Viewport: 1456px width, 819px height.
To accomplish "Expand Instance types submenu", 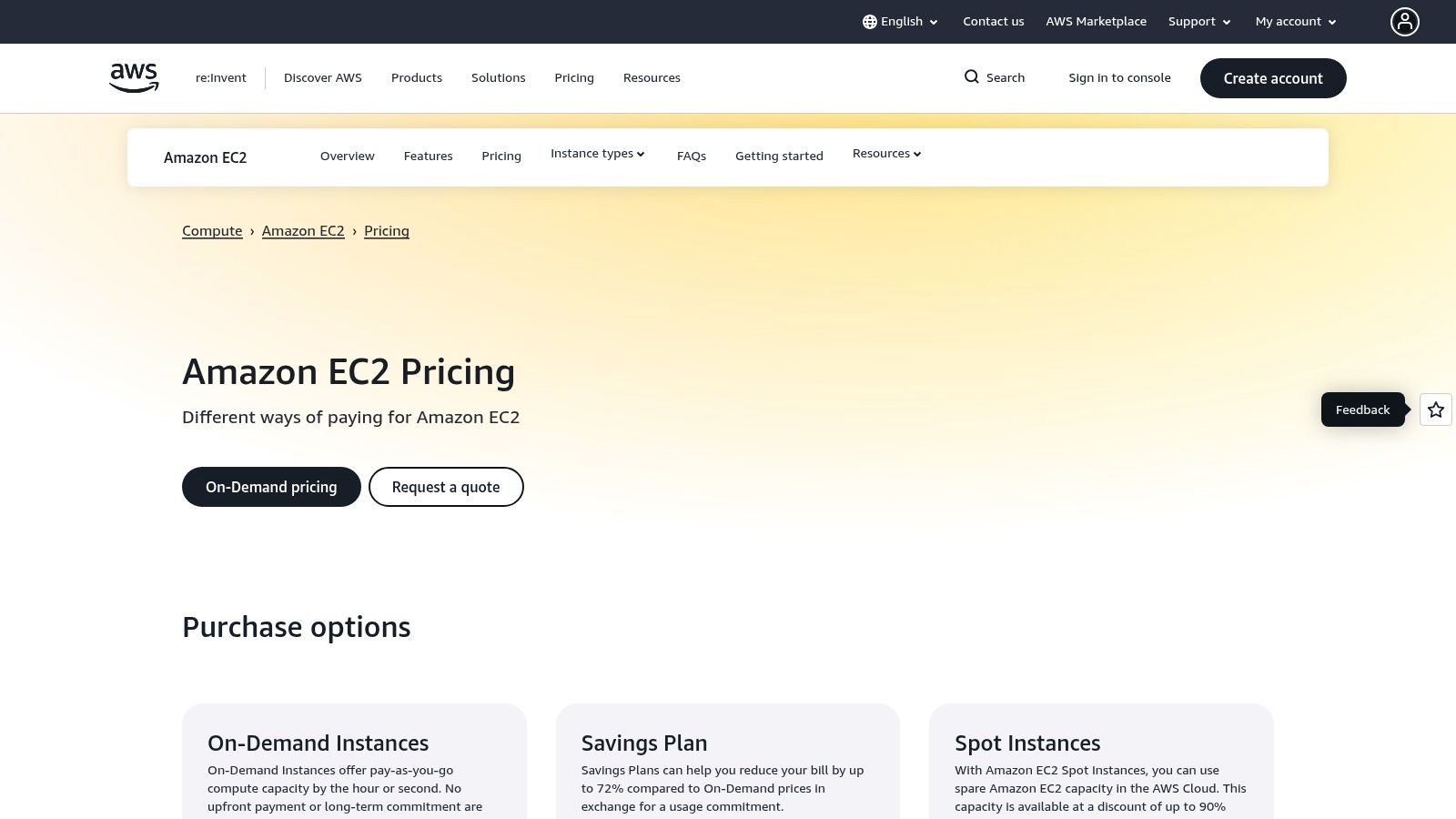I will 598,154.
